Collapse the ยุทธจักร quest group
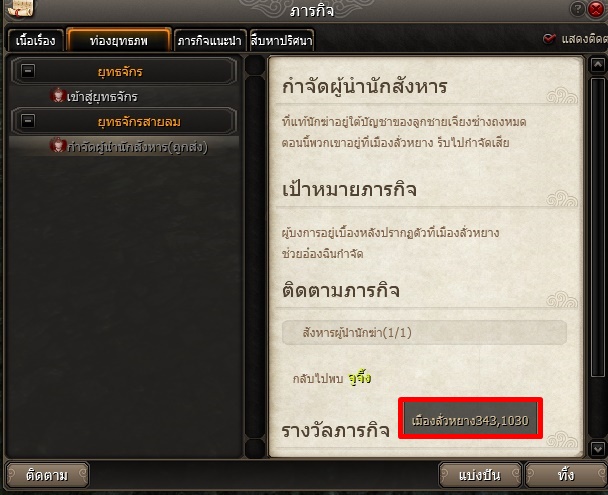The width and height of the screenshot is (608, 495). point(28,71)
